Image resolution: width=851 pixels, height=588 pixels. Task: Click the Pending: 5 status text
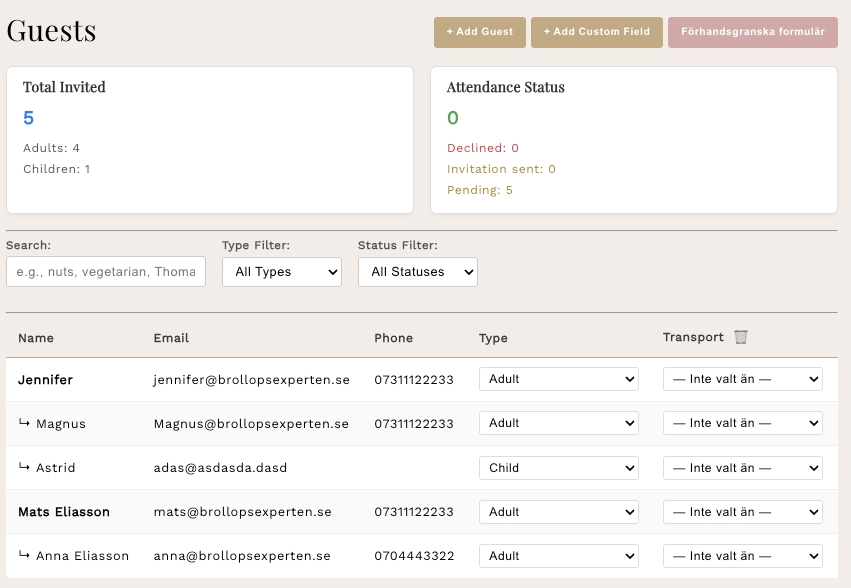coord(480,190)
